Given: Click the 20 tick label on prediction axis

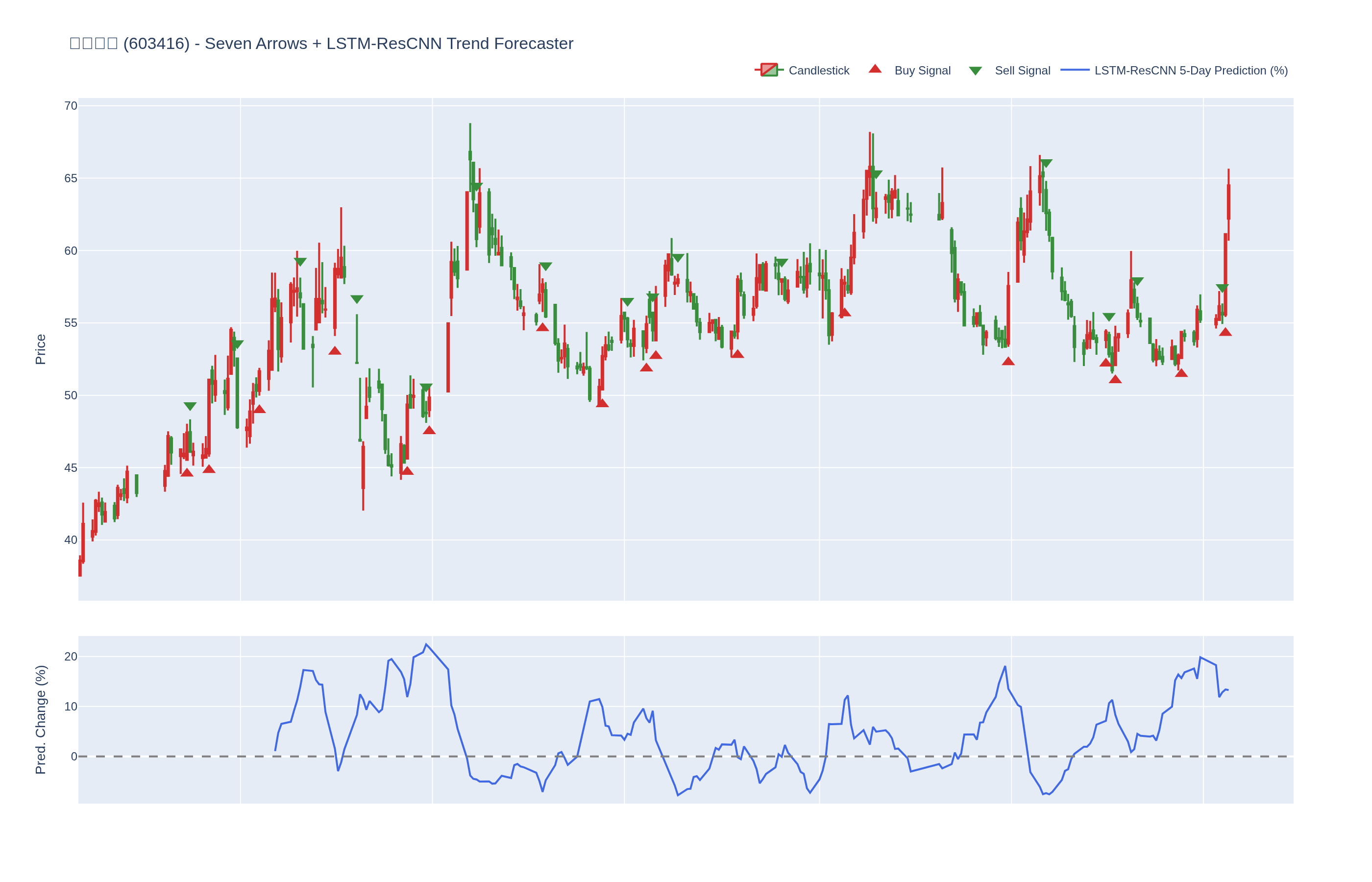Looking at the screenshot, I should (x=71, y=656).
